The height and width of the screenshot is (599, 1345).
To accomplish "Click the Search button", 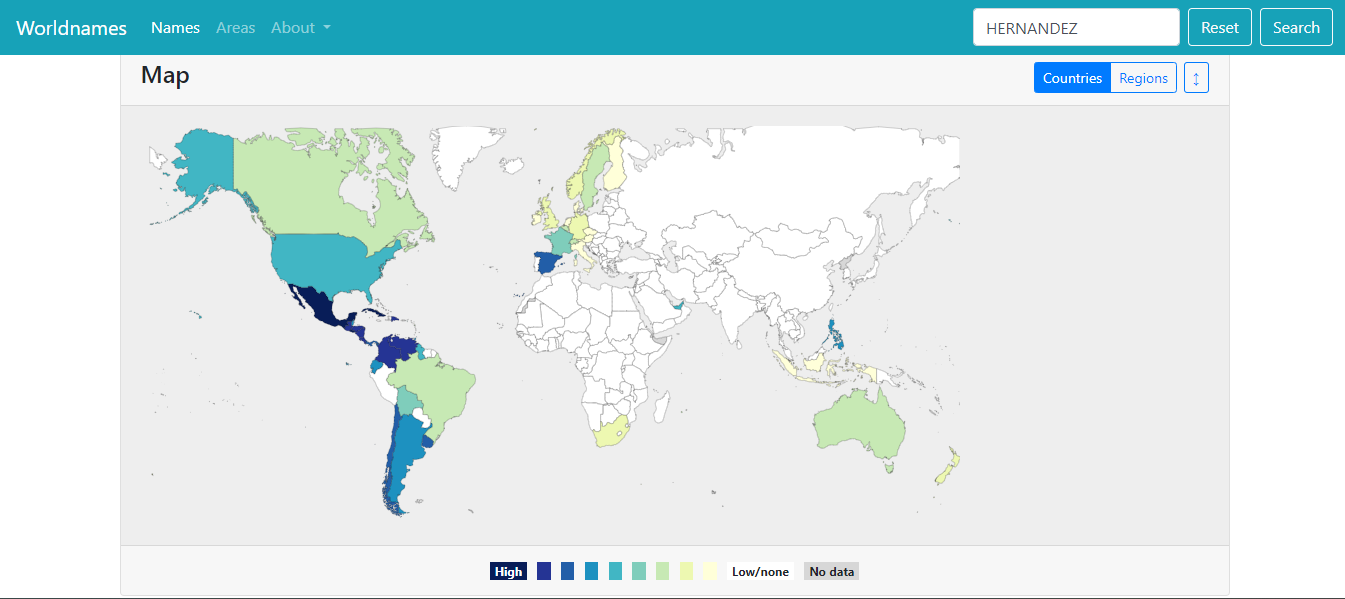I will click(x=1296, y=28).
